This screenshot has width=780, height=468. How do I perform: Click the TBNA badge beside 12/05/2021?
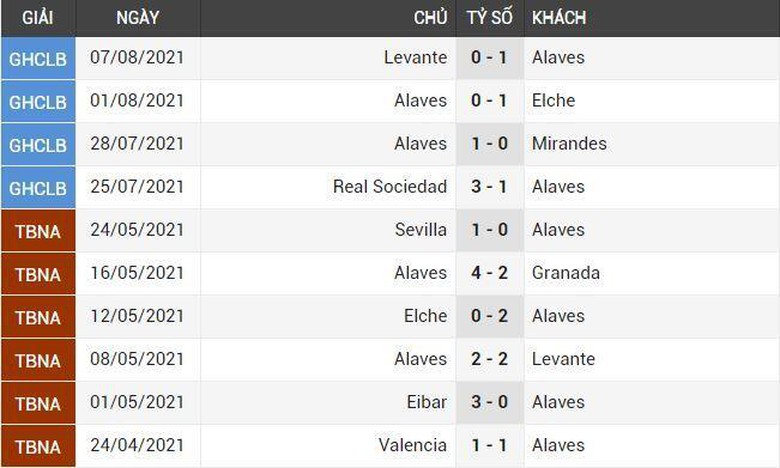click(38, 316)
